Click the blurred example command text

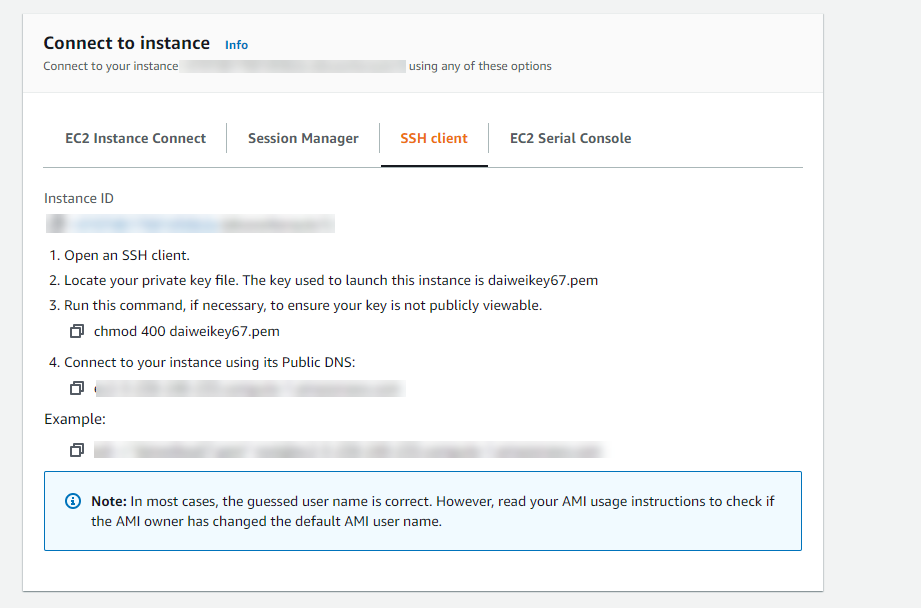click(350, 451)
